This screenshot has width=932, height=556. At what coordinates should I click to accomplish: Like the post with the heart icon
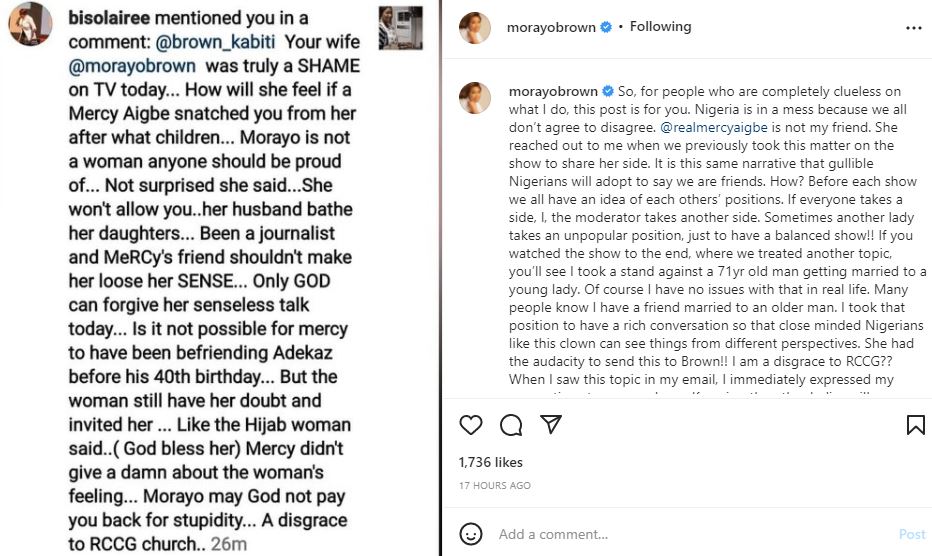coord(471,425)
